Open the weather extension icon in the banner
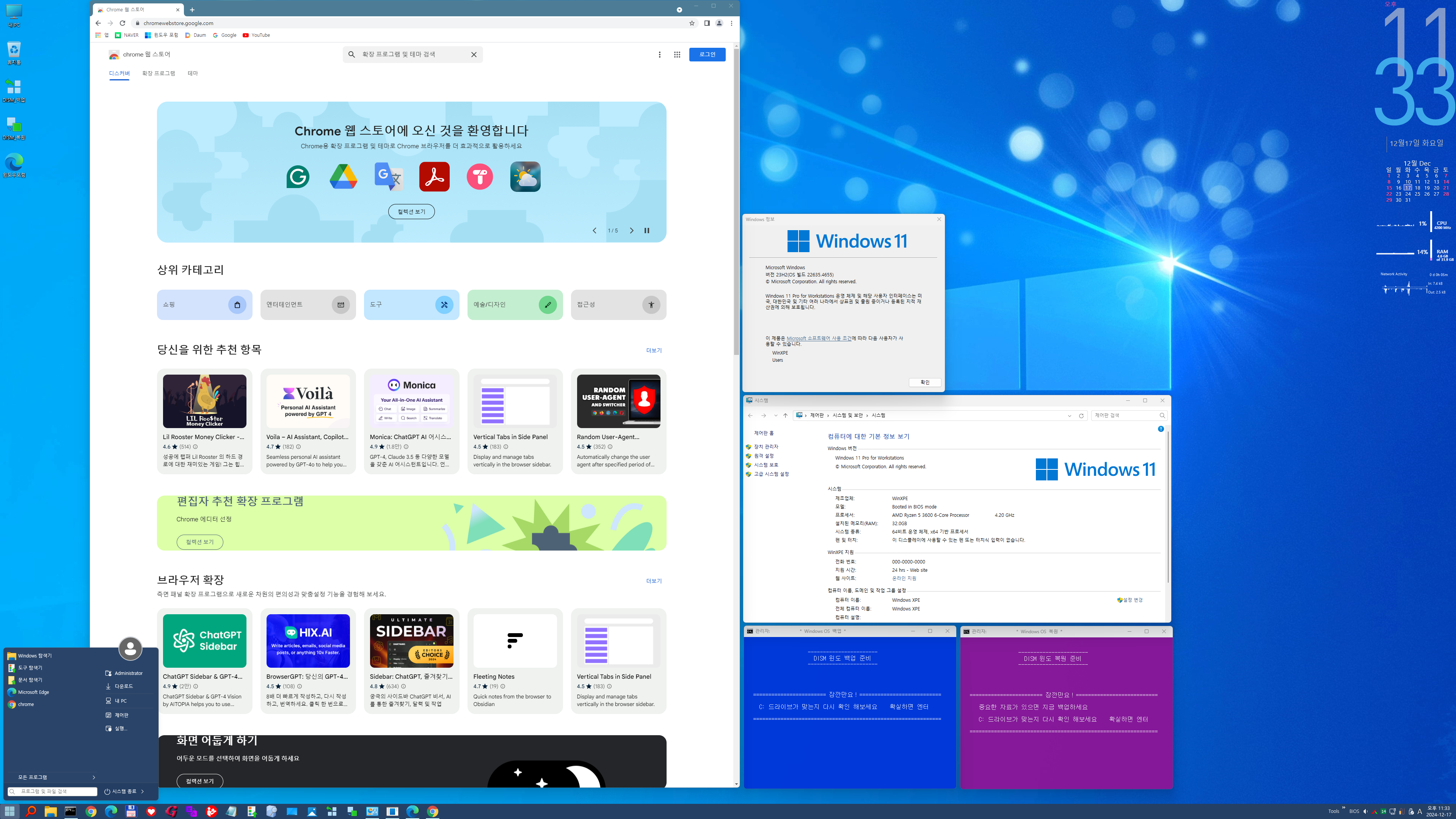The height and width of the screenshot is (819, 1456). click(x=525, y=177)
